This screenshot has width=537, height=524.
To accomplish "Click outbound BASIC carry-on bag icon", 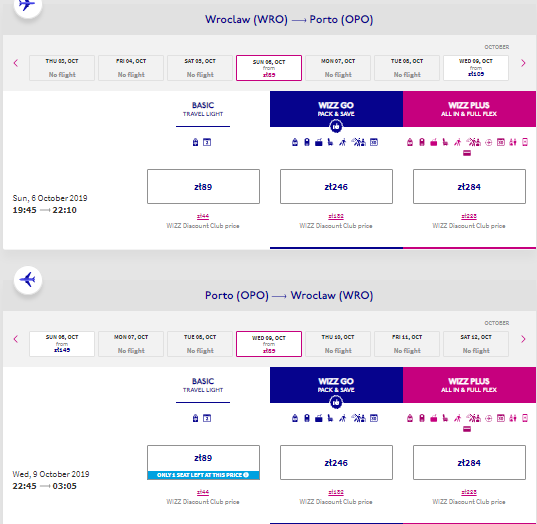I will [x=195, y=142].
